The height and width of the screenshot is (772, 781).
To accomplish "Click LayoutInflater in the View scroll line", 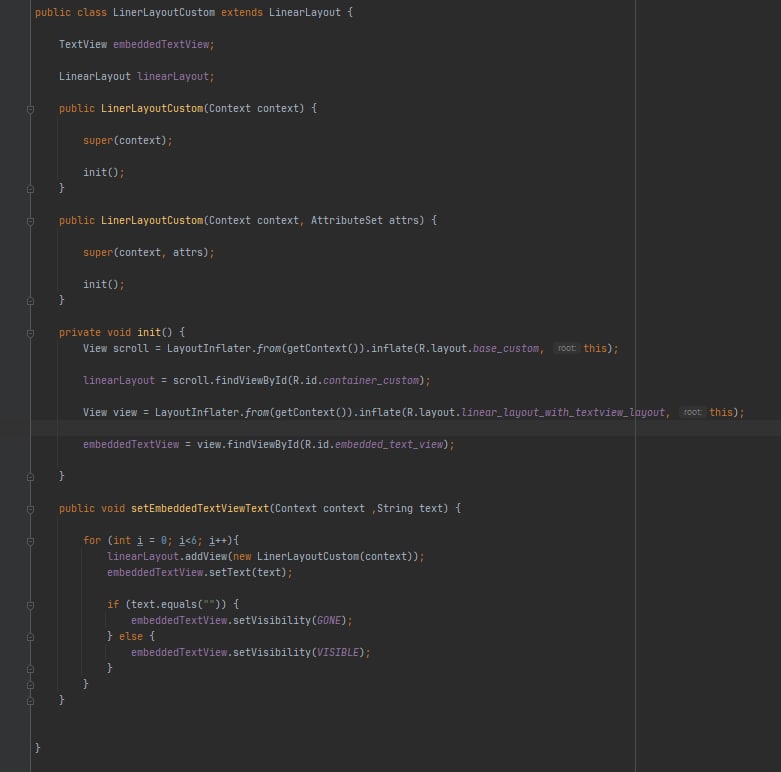I will 209,348.
